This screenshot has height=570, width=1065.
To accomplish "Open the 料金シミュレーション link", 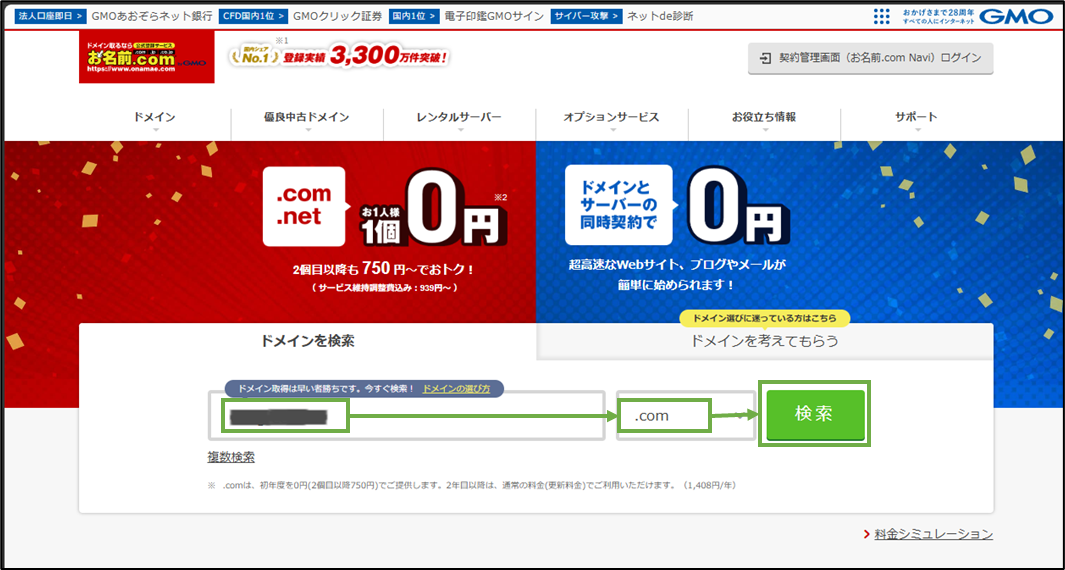I will 934,535.
